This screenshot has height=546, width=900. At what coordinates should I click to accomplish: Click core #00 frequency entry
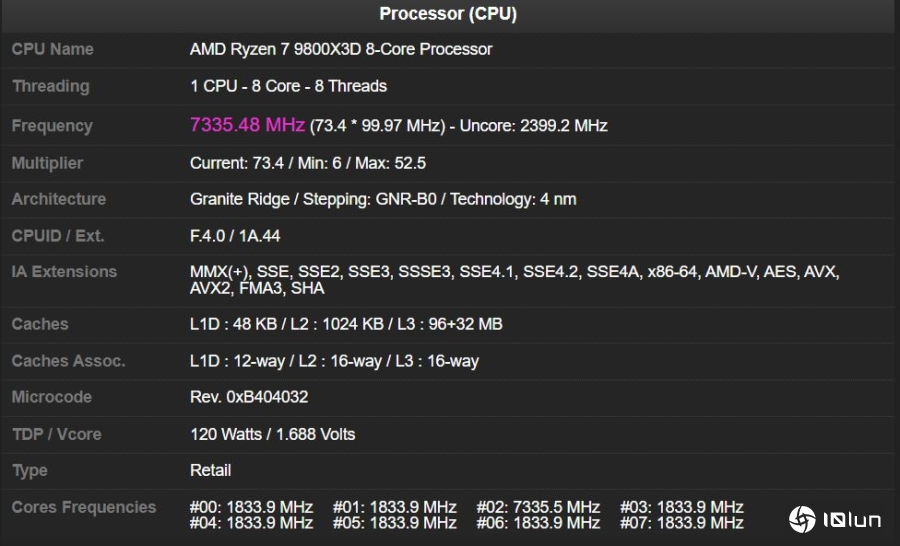(x=251, y=507)
